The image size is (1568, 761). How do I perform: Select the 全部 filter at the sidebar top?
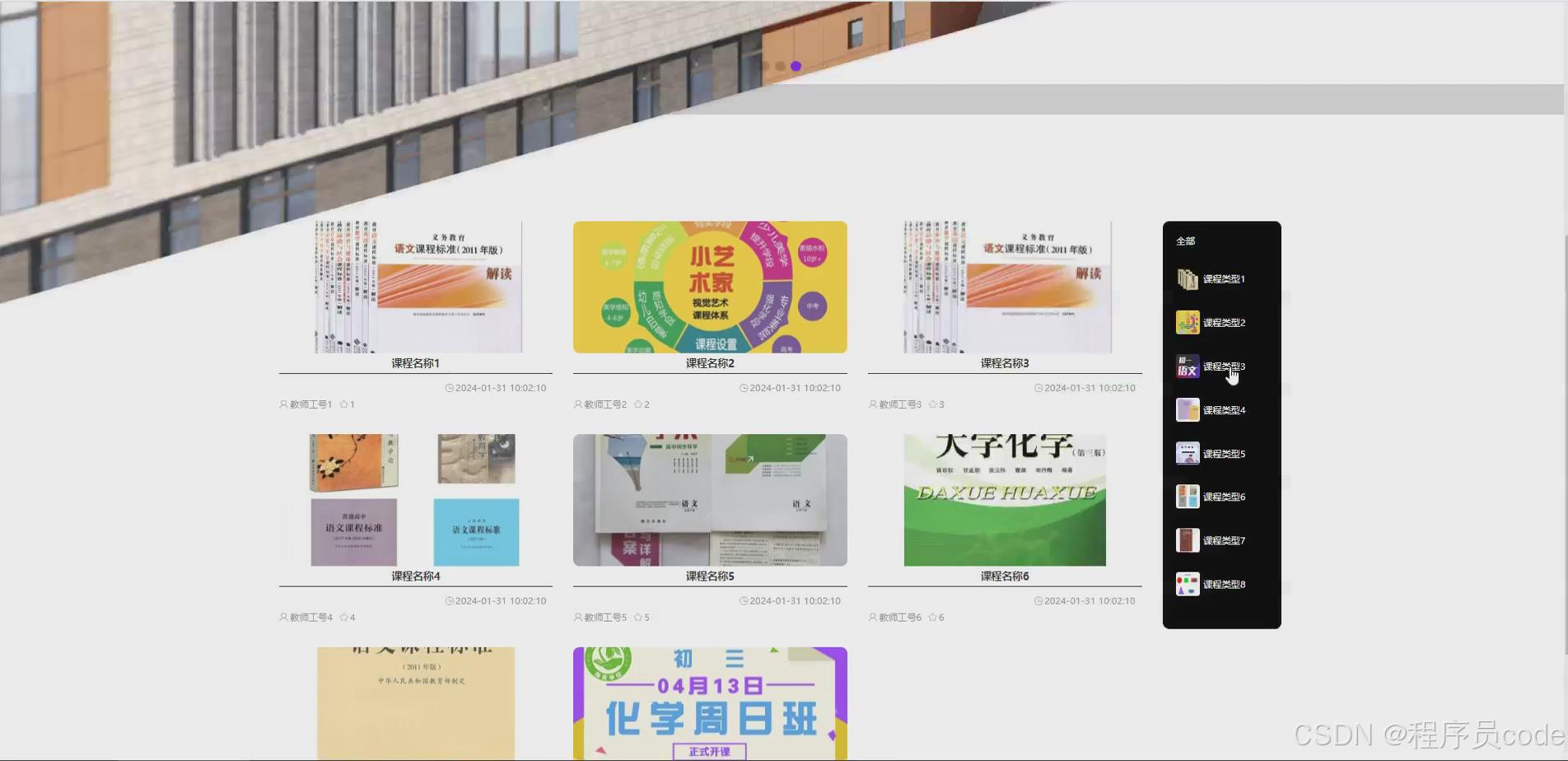(1187, 240)
